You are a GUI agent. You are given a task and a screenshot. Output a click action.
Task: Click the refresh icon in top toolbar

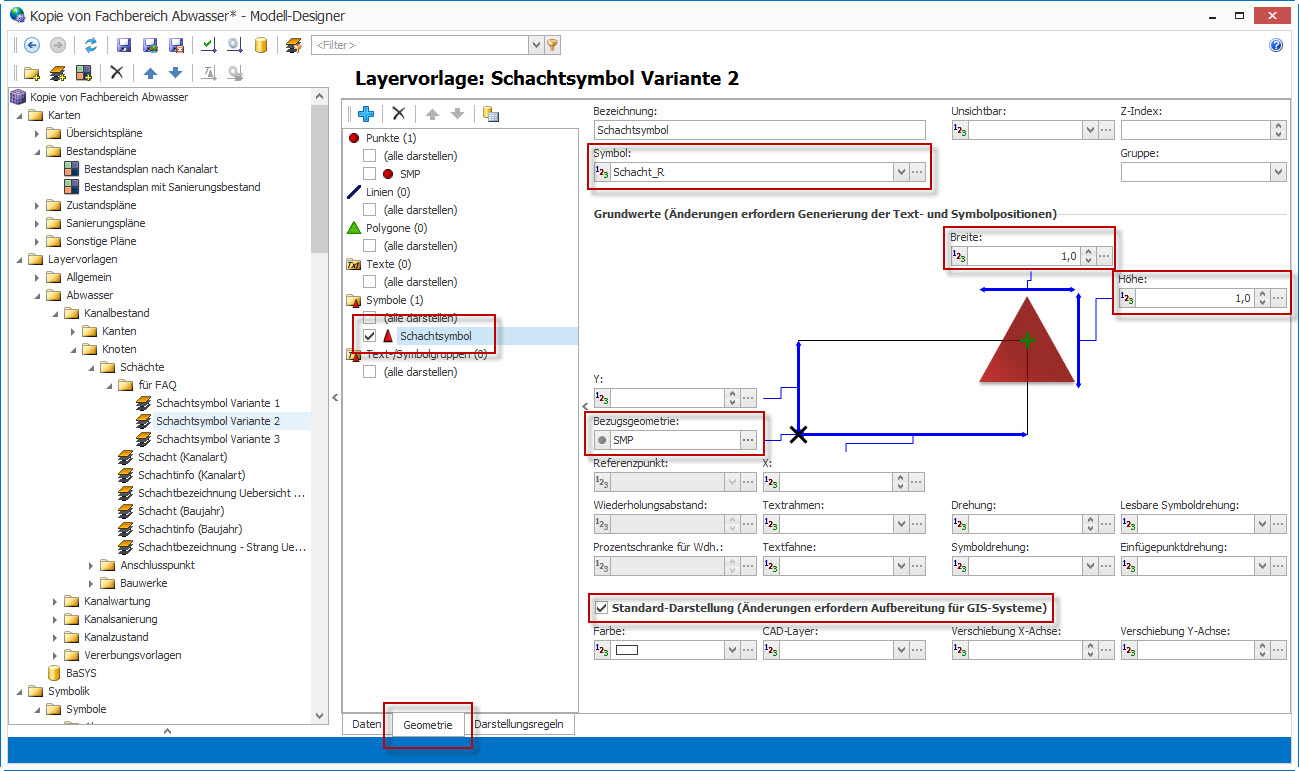91,45
